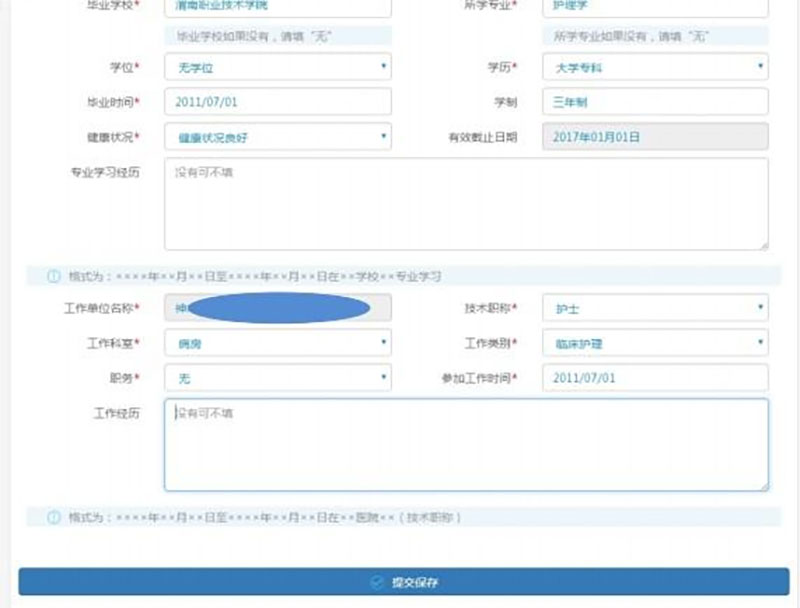Click the 毕业时间 date field

pos(277,102)
